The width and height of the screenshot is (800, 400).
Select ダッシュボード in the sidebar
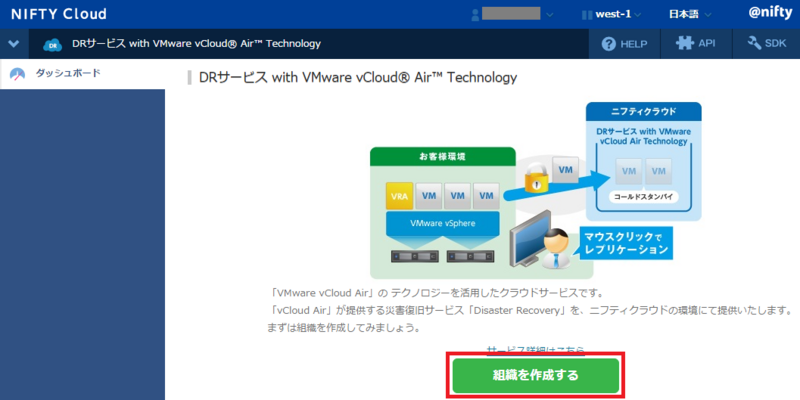(67, 73)
